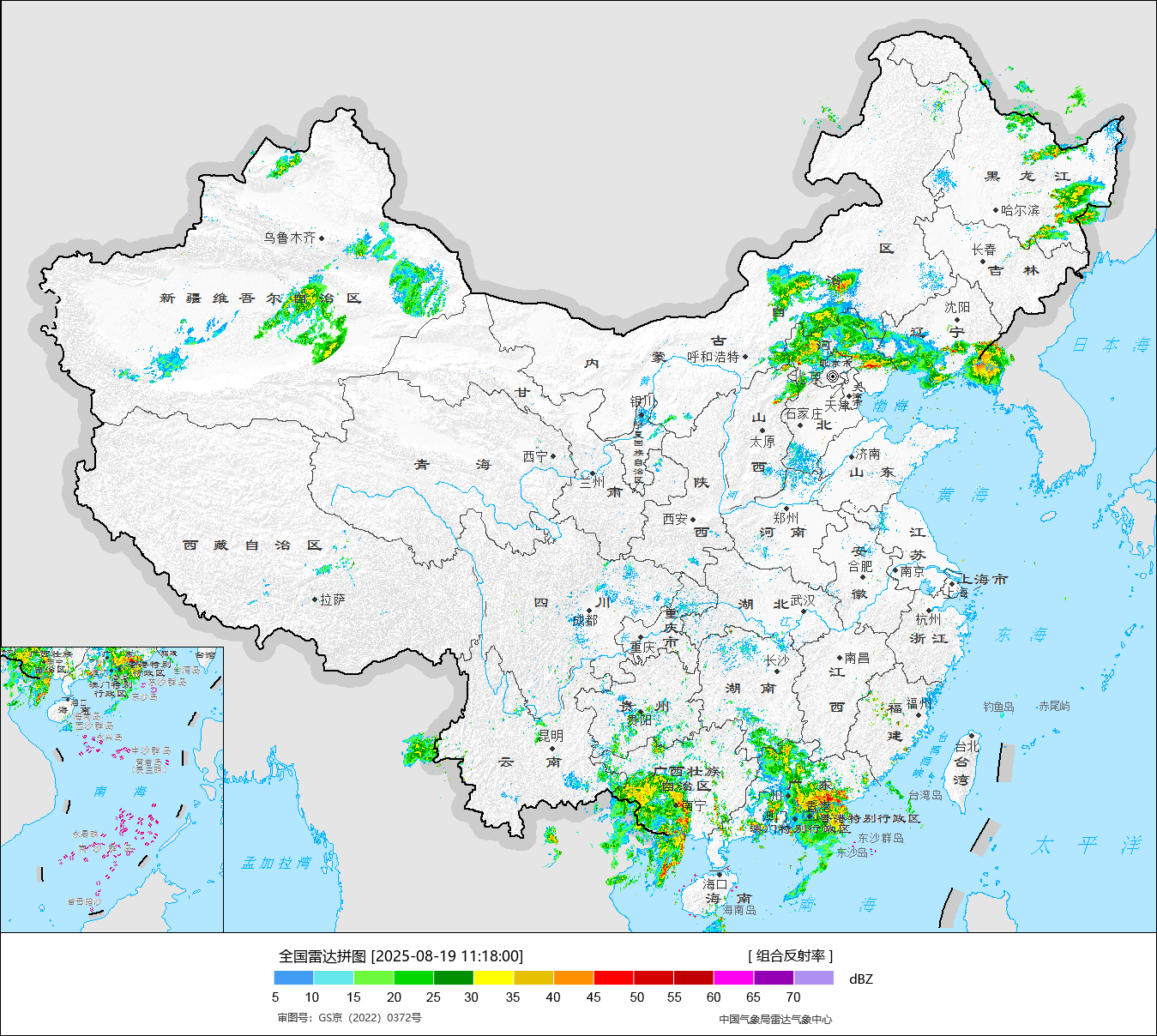Image resolution: width=1157 pixels, height=1036 pixels.
Task: Select the Lhasa (拉萨) city marker
Action: pyautogui.click(x=315, y=600)
